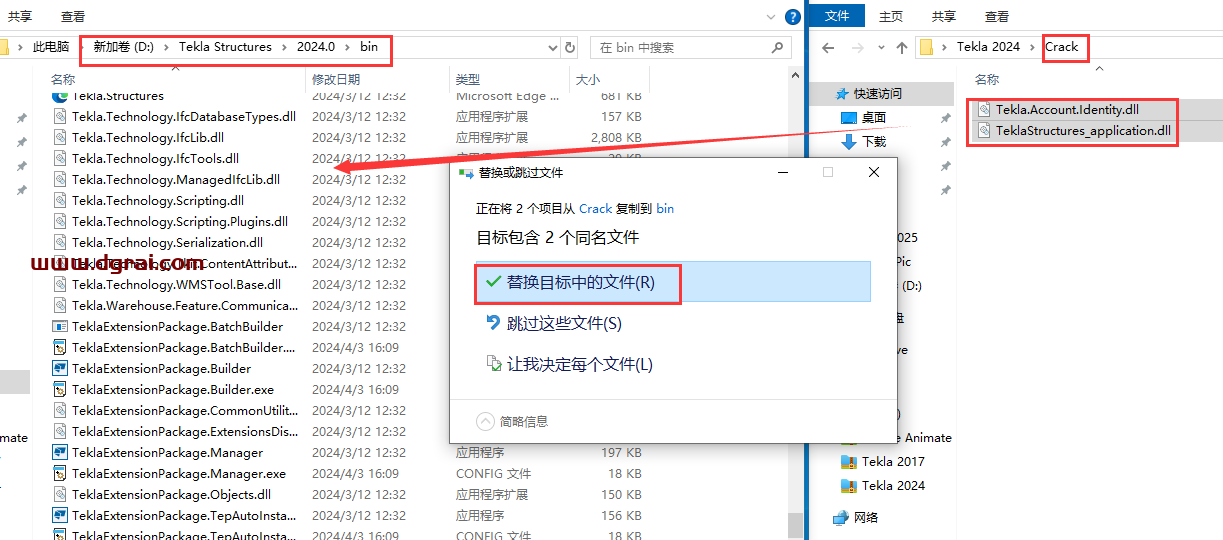This screenshot has width=1223, height=540.
Task: Expand the chevron after 新加卷 (D:) breadcrumb
Action: pos(166,47)
